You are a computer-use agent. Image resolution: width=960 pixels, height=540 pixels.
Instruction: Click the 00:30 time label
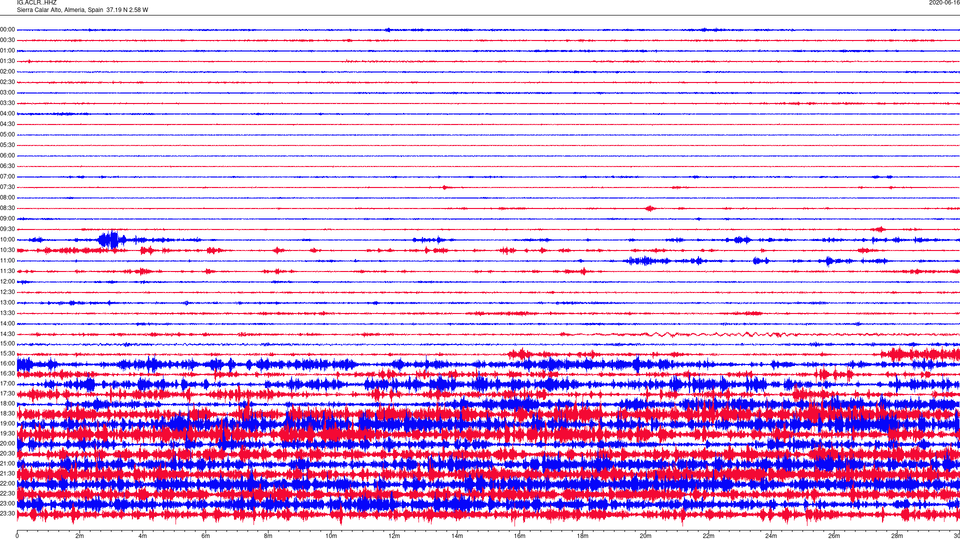point(7,40)
